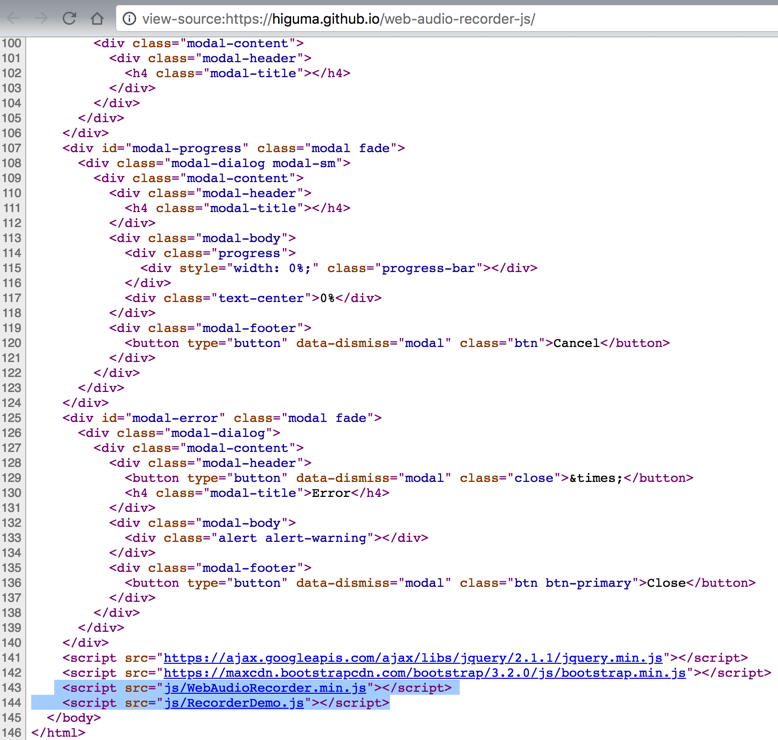Click 'close' class value on line 129
Image resolution: width=778 pixels, height=740 pixels.
click(534, 478)
